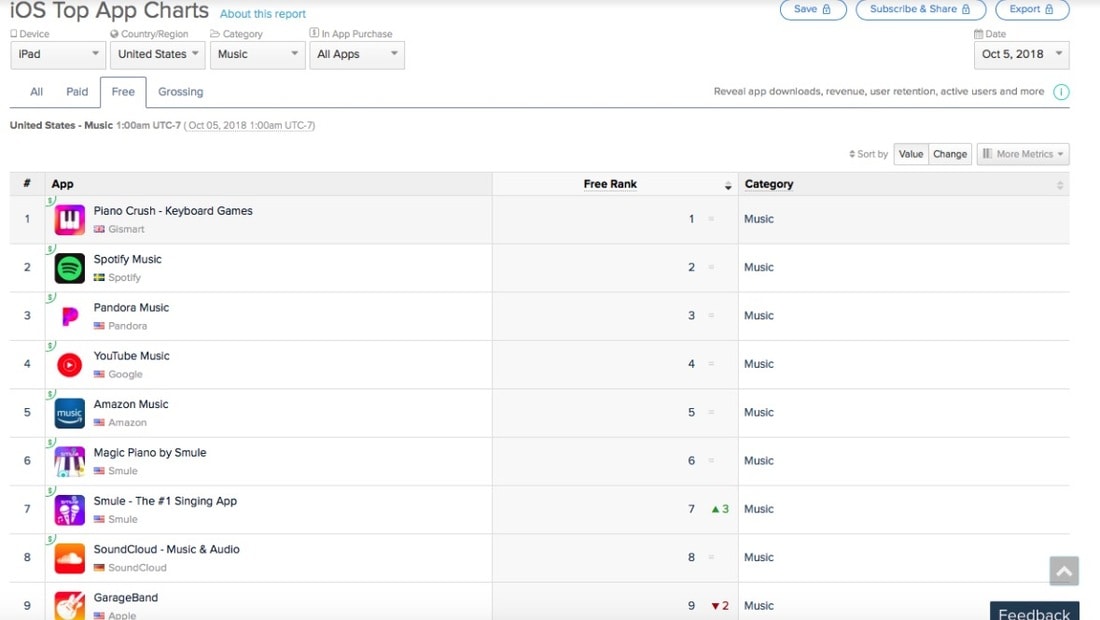
Task: Open the GarageBand app link
Action: tap(126, 598)
